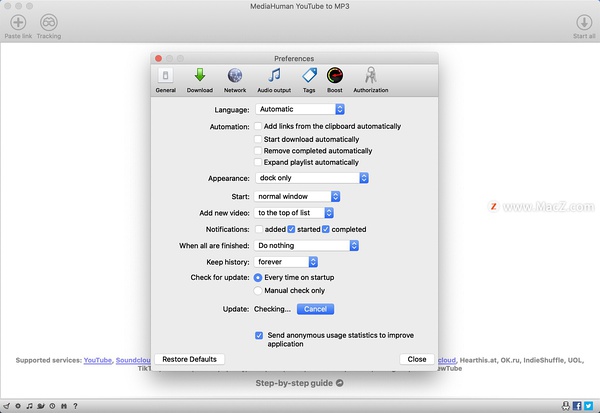Open the When all are finished dropdown
Image resolution: width=600 pixels, height=413 pixels.
click(307, 245)
